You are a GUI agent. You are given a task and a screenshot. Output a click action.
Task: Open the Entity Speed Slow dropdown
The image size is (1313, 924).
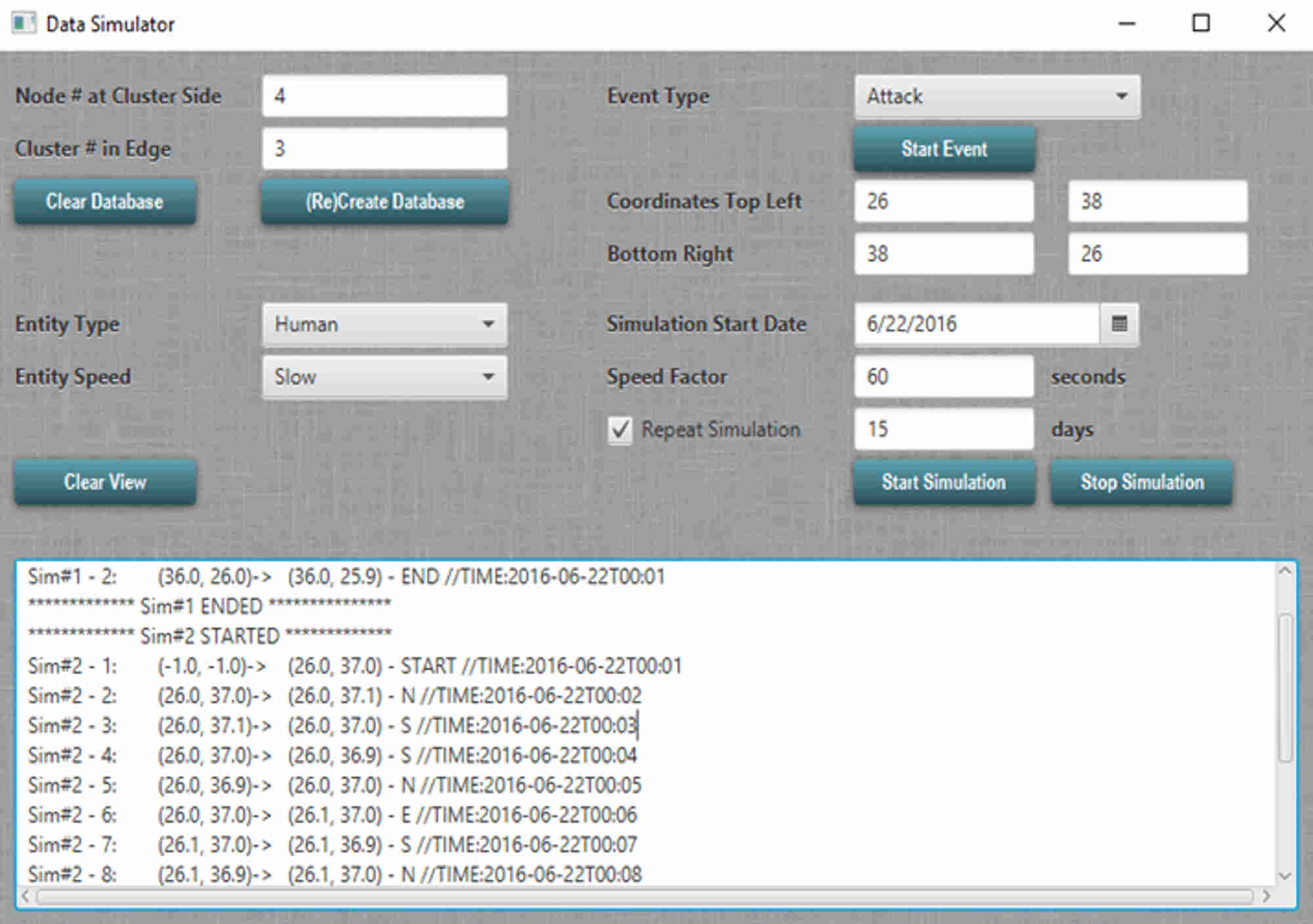point(385,377)
